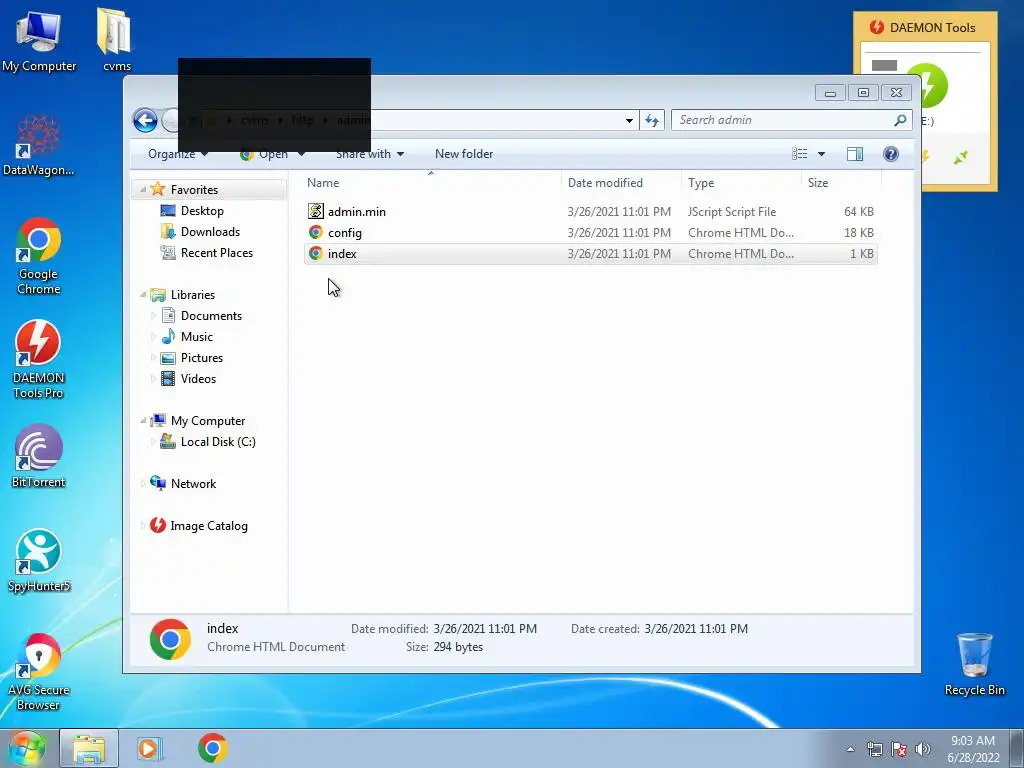This screenshot has width=1024, height=768.
Task: Open the cvms folder on desktop
Action: point(116,39)
